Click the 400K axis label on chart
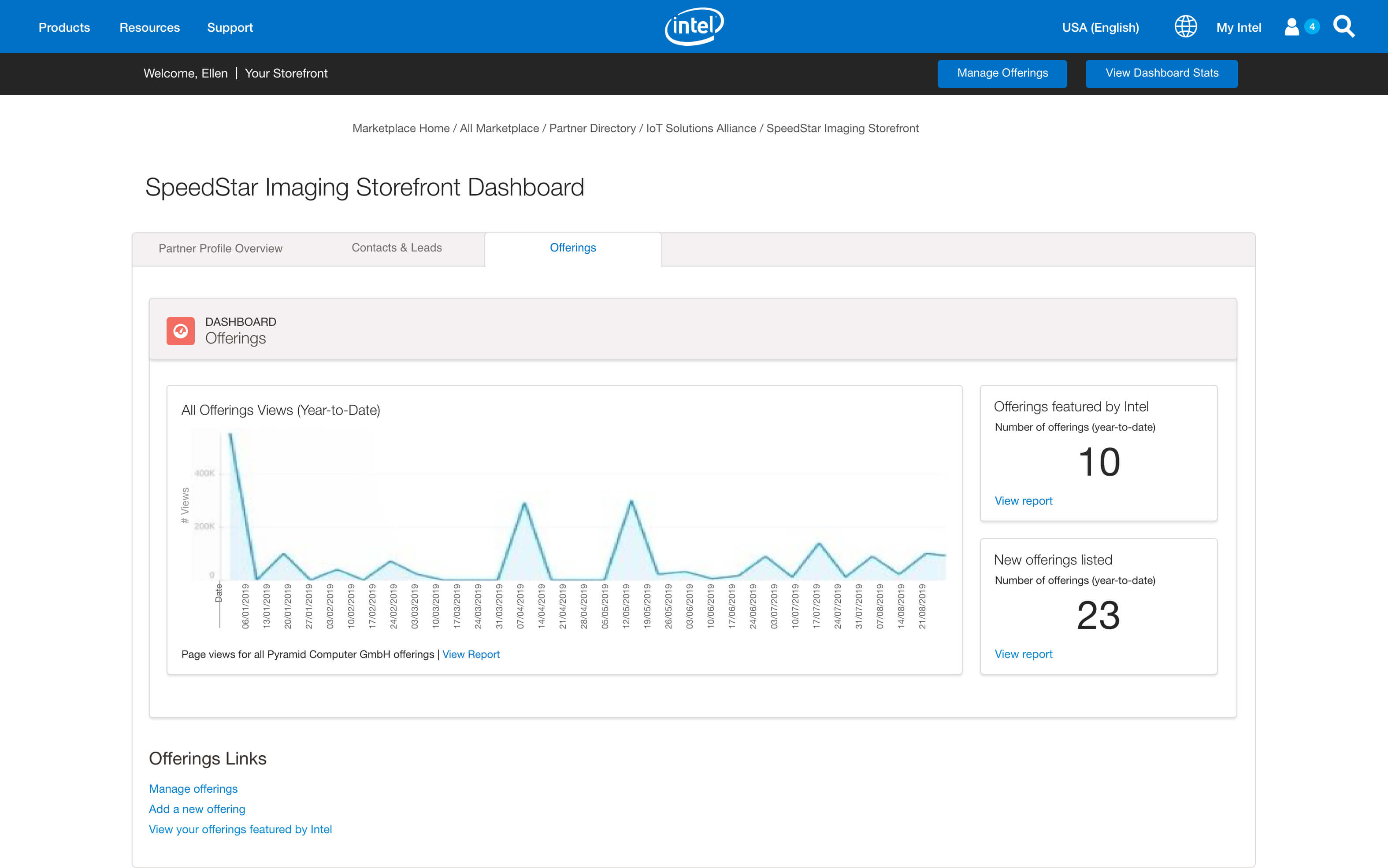Image resolution: width=1388 pixels, height=868 pixels. [204, 473]
